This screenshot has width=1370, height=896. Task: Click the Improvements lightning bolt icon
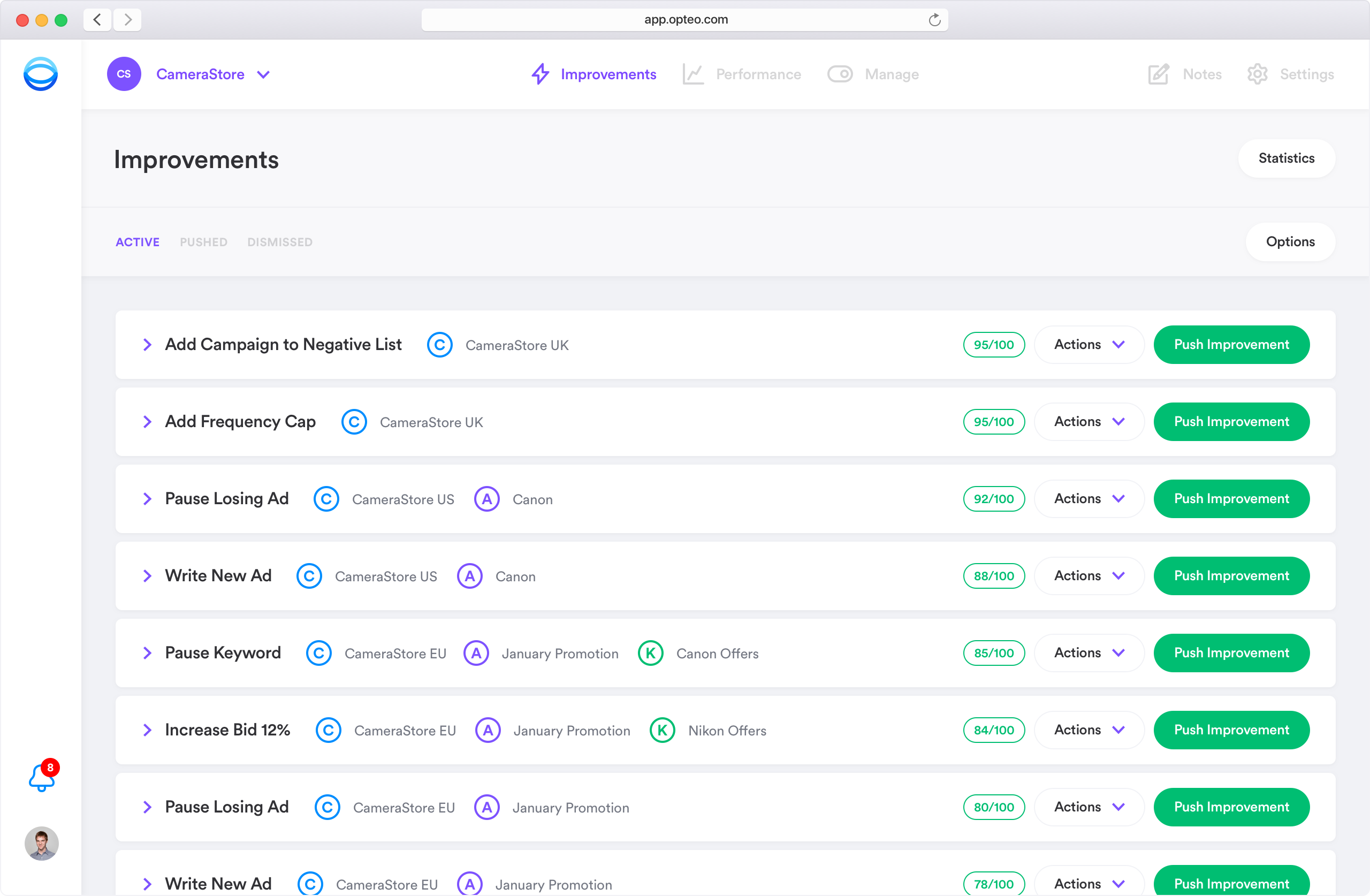pyautogui.click(x=540, y=74)
